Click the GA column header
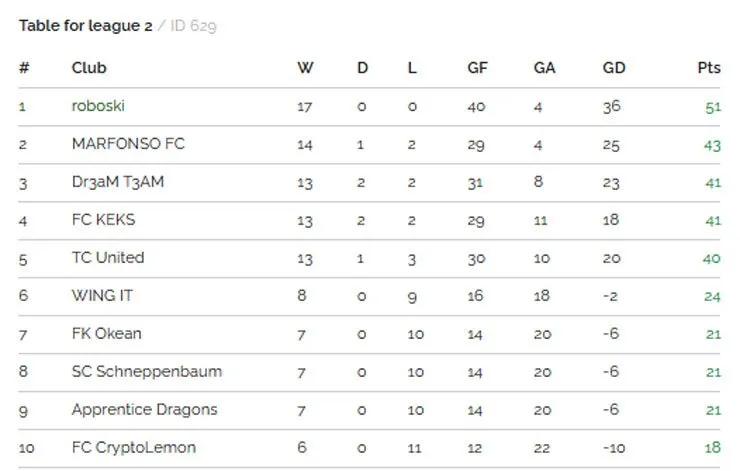The width and height of the screenshot is (740, 471). tap(544, 67)
